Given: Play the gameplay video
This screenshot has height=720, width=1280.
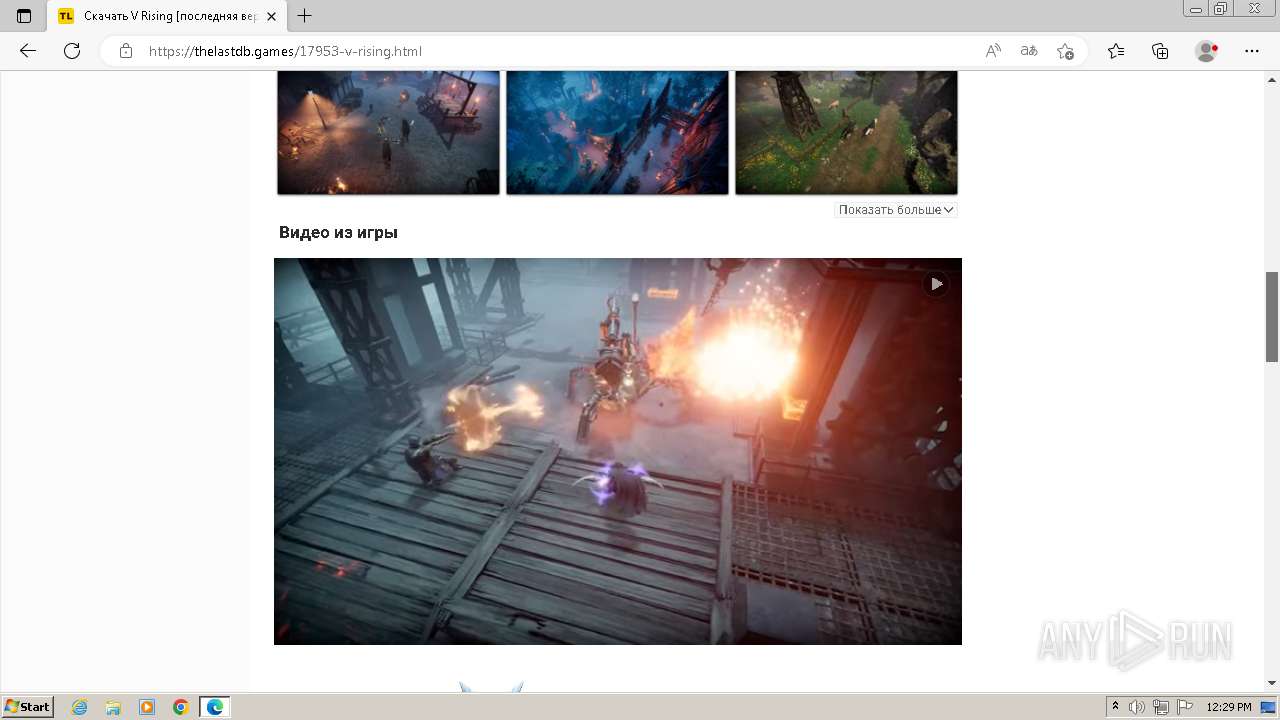Looking at the screenshot, I should click(x=936, y=284).
